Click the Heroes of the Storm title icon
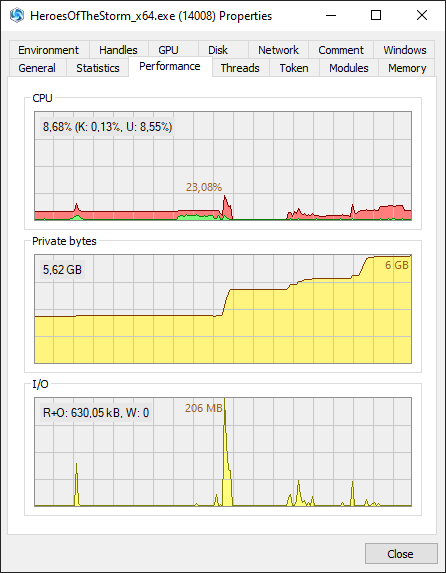Screen dimensions: 446x573 coord(16,16)
